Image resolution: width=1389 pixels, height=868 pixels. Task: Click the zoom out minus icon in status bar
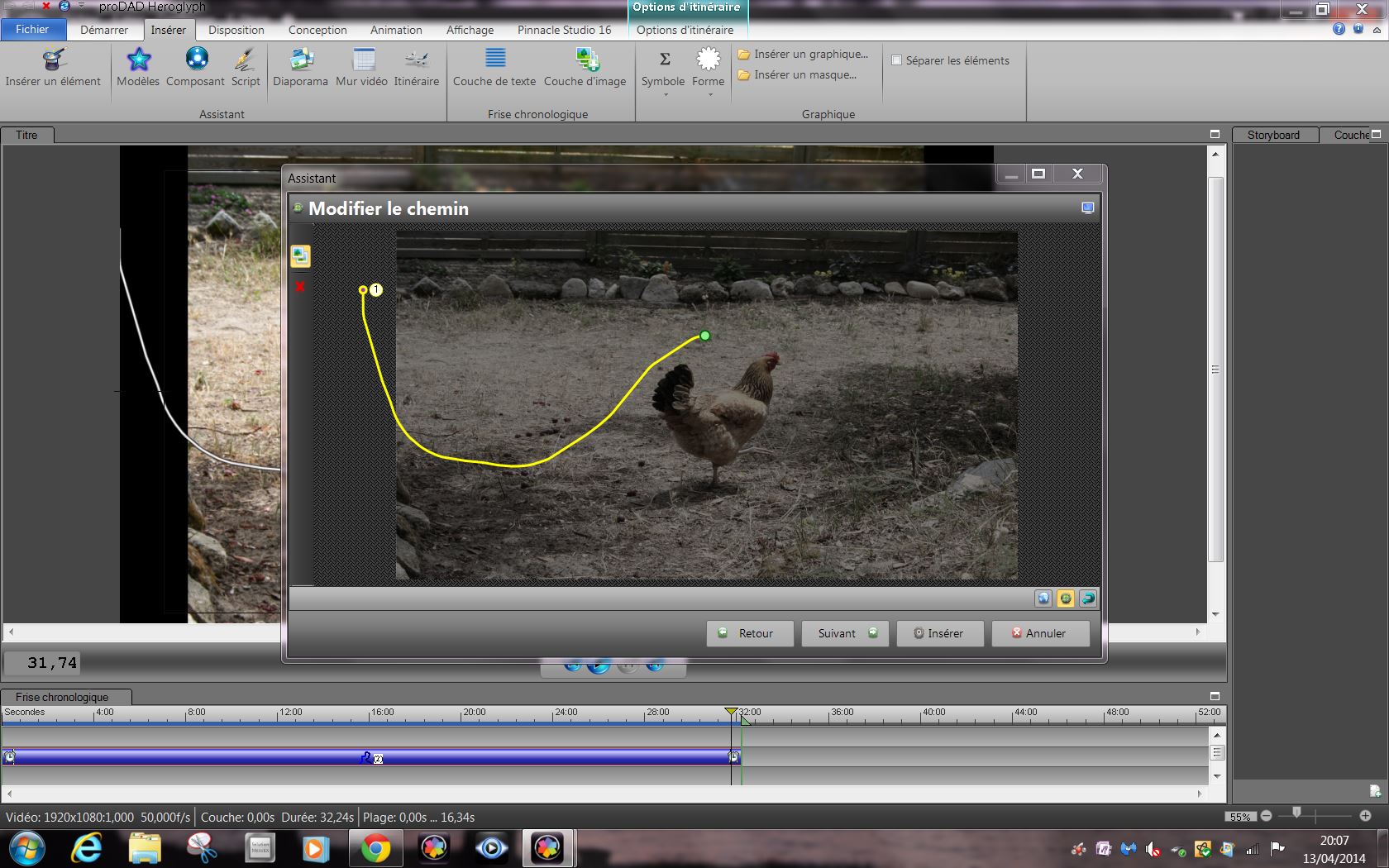(x=1266, y=816)
